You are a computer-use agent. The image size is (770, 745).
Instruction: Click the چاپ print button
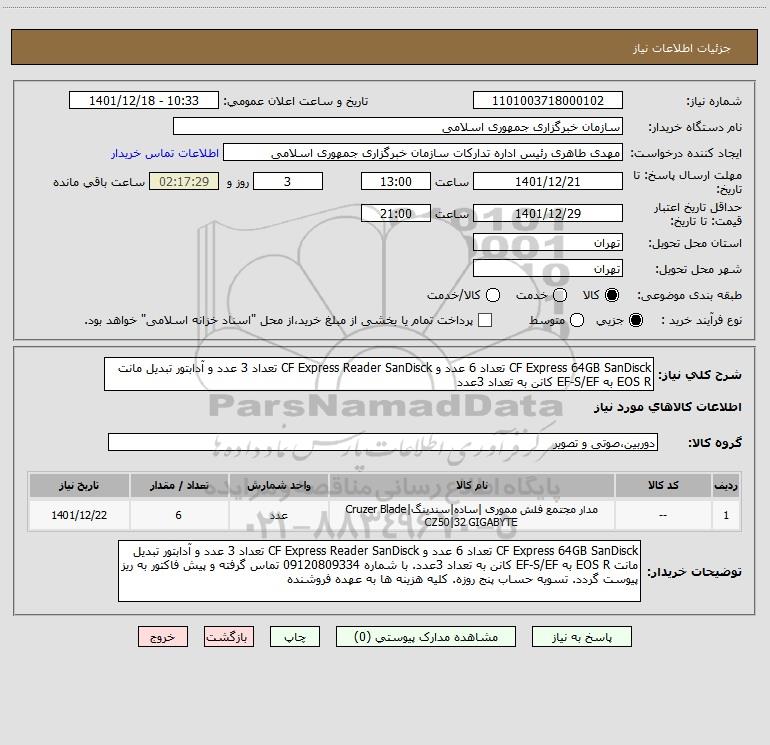click(x=295, y=637)
